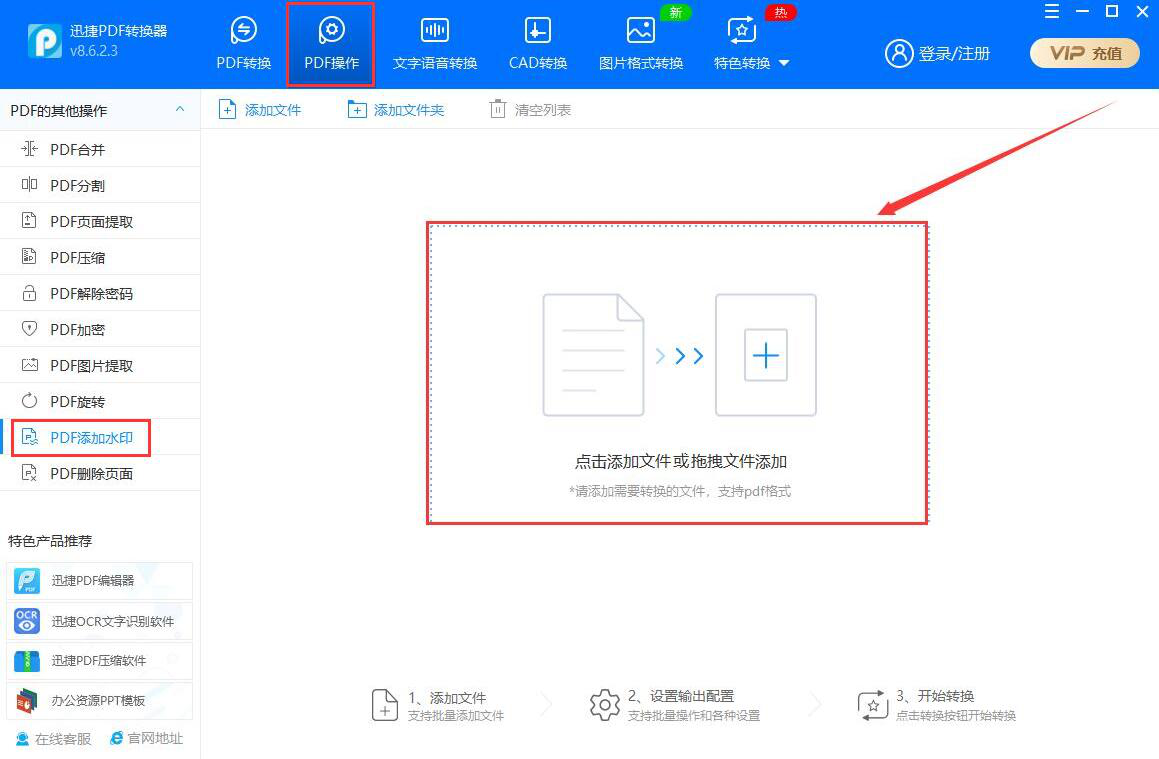
Task: Click the plus box to add file
Action: [766, 355]
